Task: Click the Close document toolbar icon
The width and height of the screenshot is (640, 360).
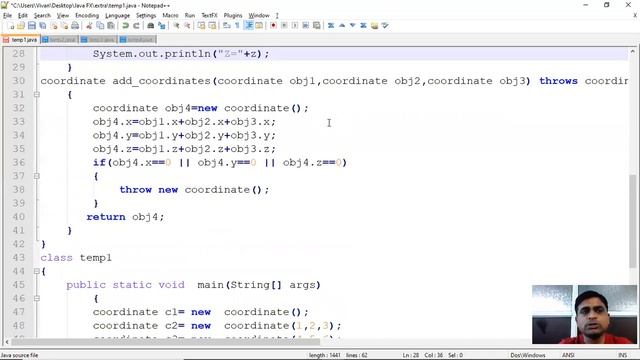Action: [x=54, y=26]
